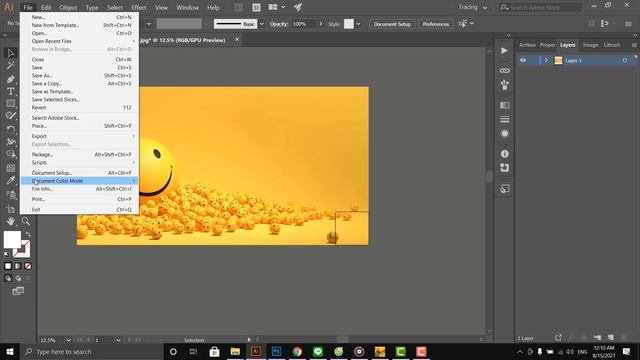
Task: Choose Save As in File menu
Action: (x=80, y=76)
